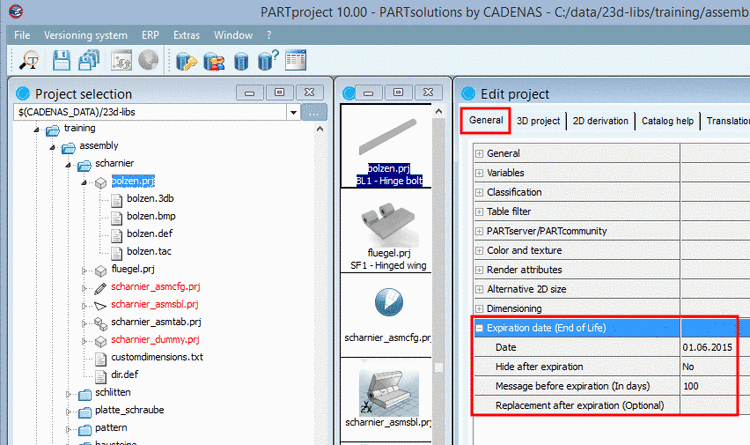Open the ERP menu

[150, 35]
